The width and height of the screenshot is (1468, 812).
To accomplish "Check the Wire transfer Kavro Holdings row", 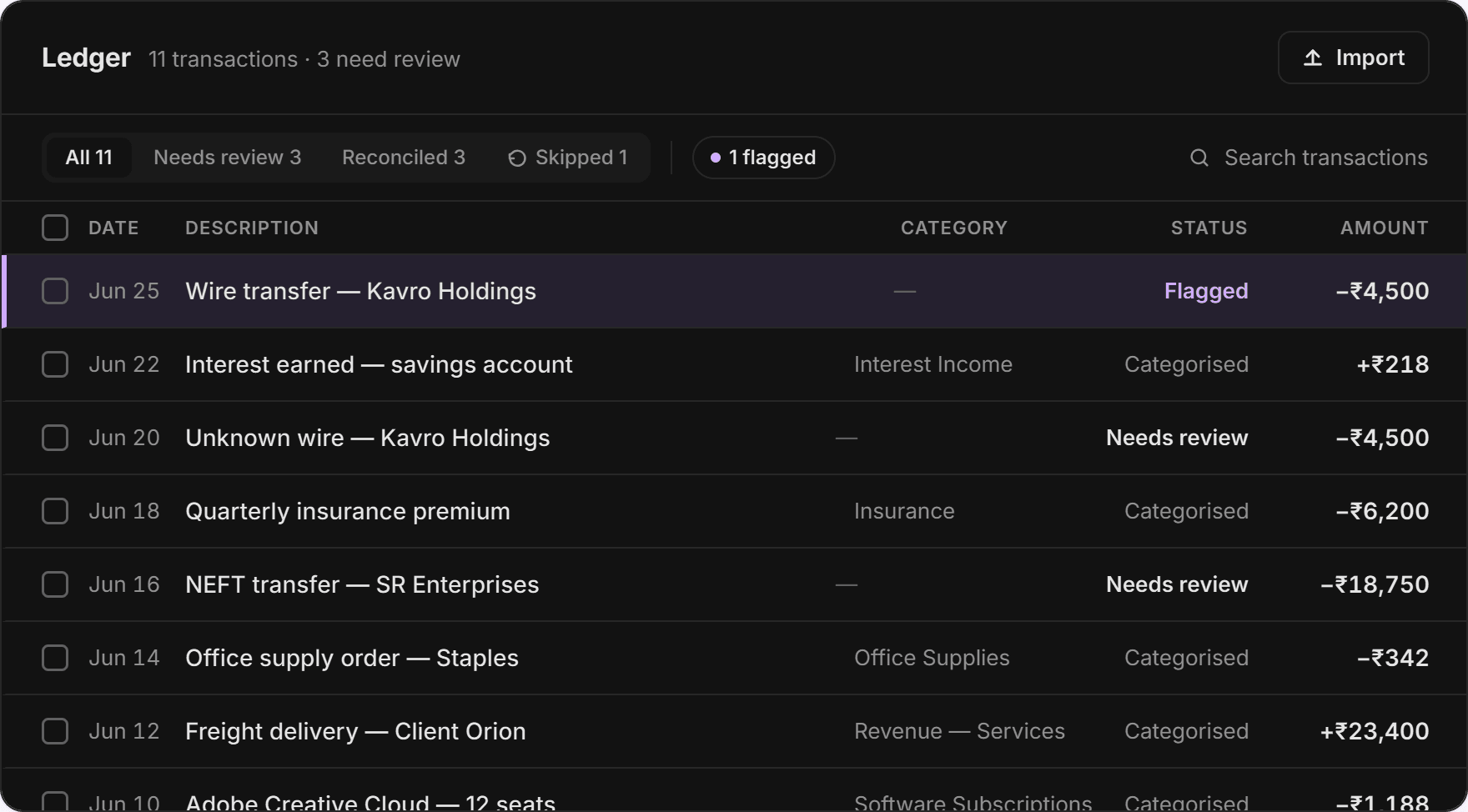I will (x=55, y=291).
